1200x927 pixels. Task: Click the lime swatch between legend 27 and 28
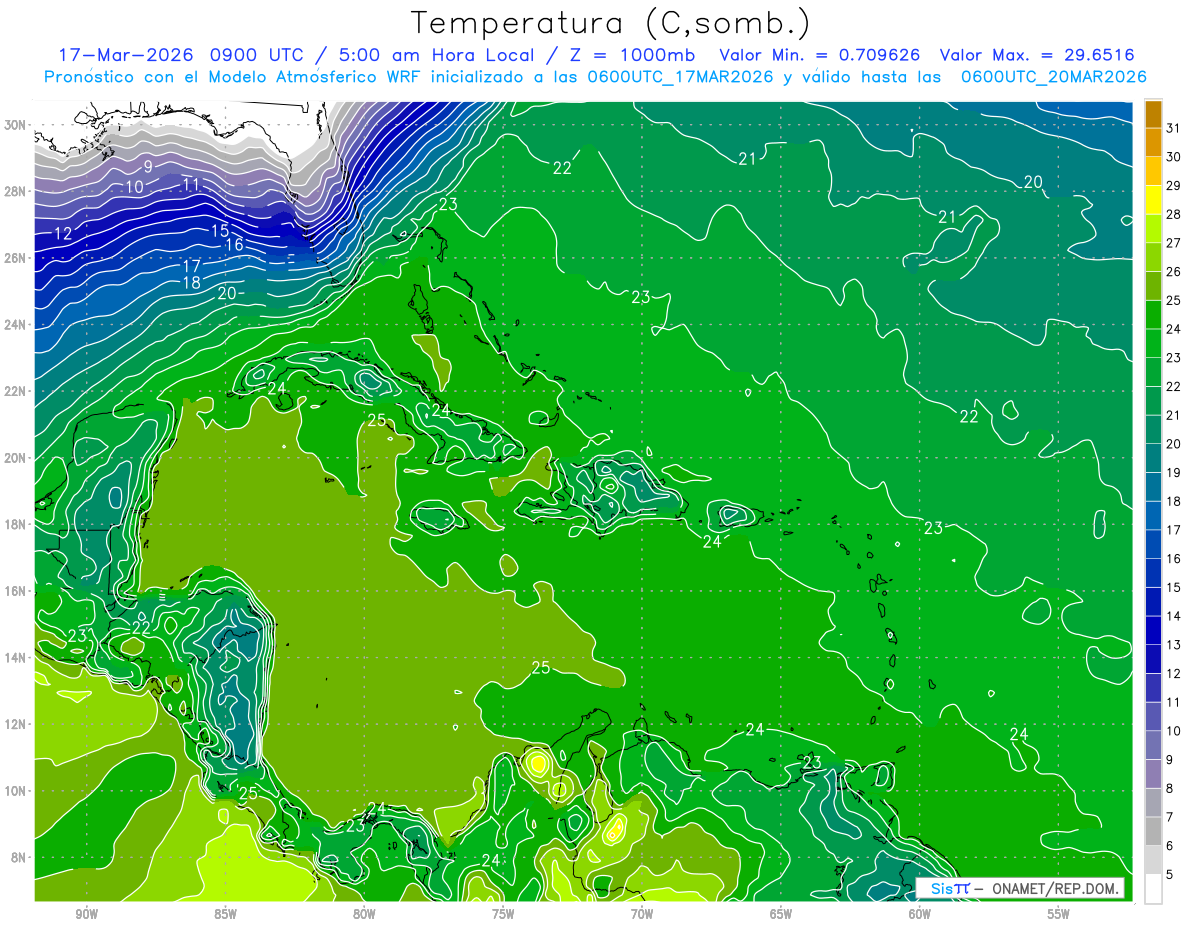pos(1153,229)
